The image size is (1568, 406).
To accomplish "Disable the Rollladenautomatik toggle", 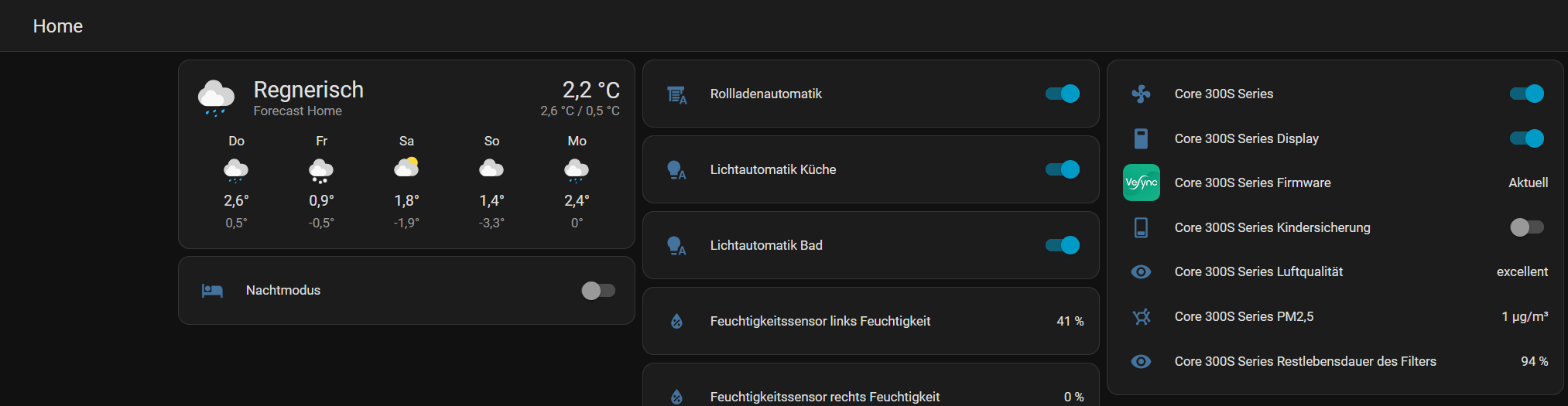I will (x=1062, y=94).
